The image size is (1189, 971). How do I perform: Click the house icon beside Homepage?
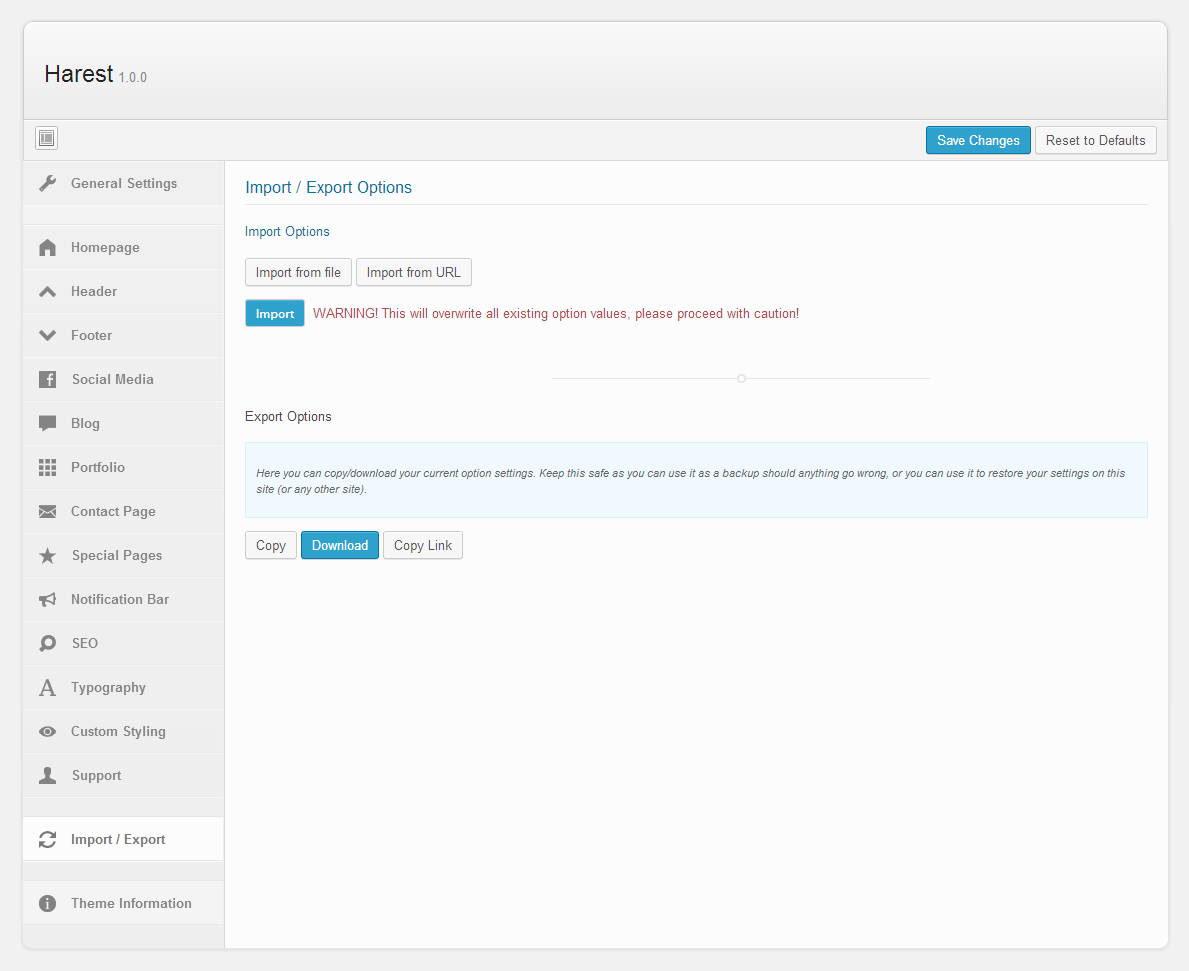47,248
